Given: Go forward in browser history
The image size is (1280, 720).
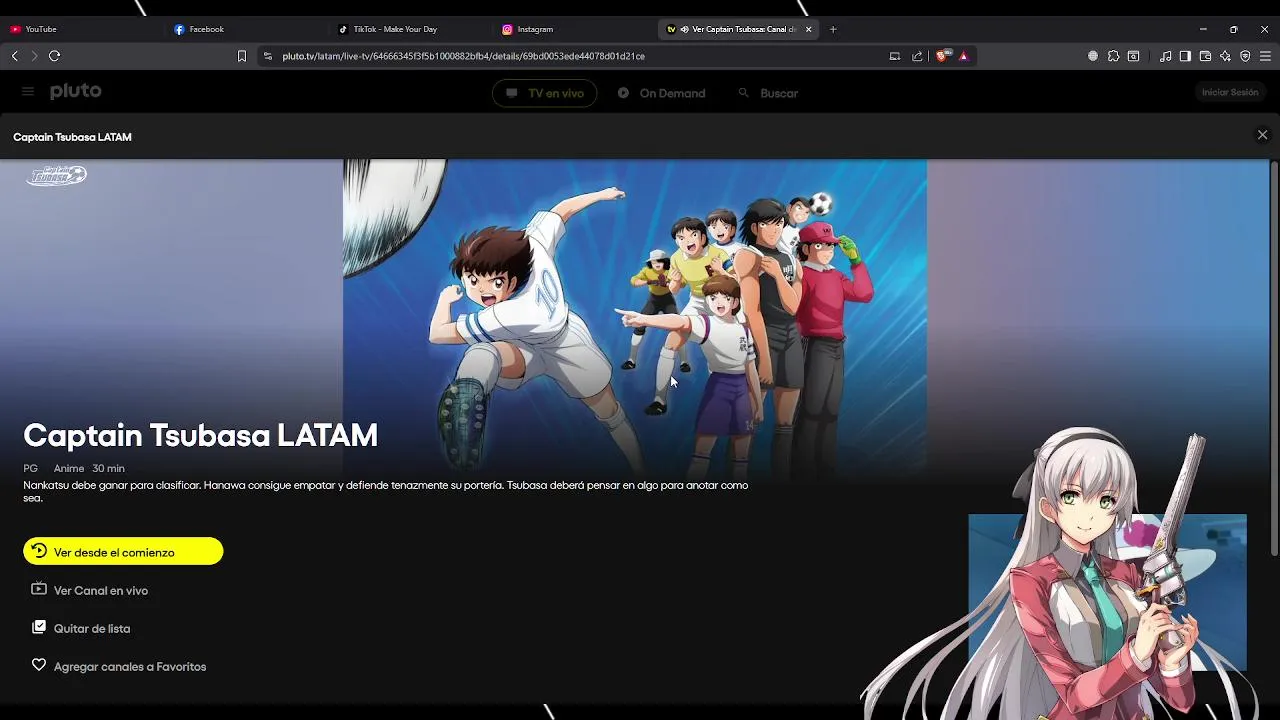Looking at the screenshot, I should tap(34, 56).
